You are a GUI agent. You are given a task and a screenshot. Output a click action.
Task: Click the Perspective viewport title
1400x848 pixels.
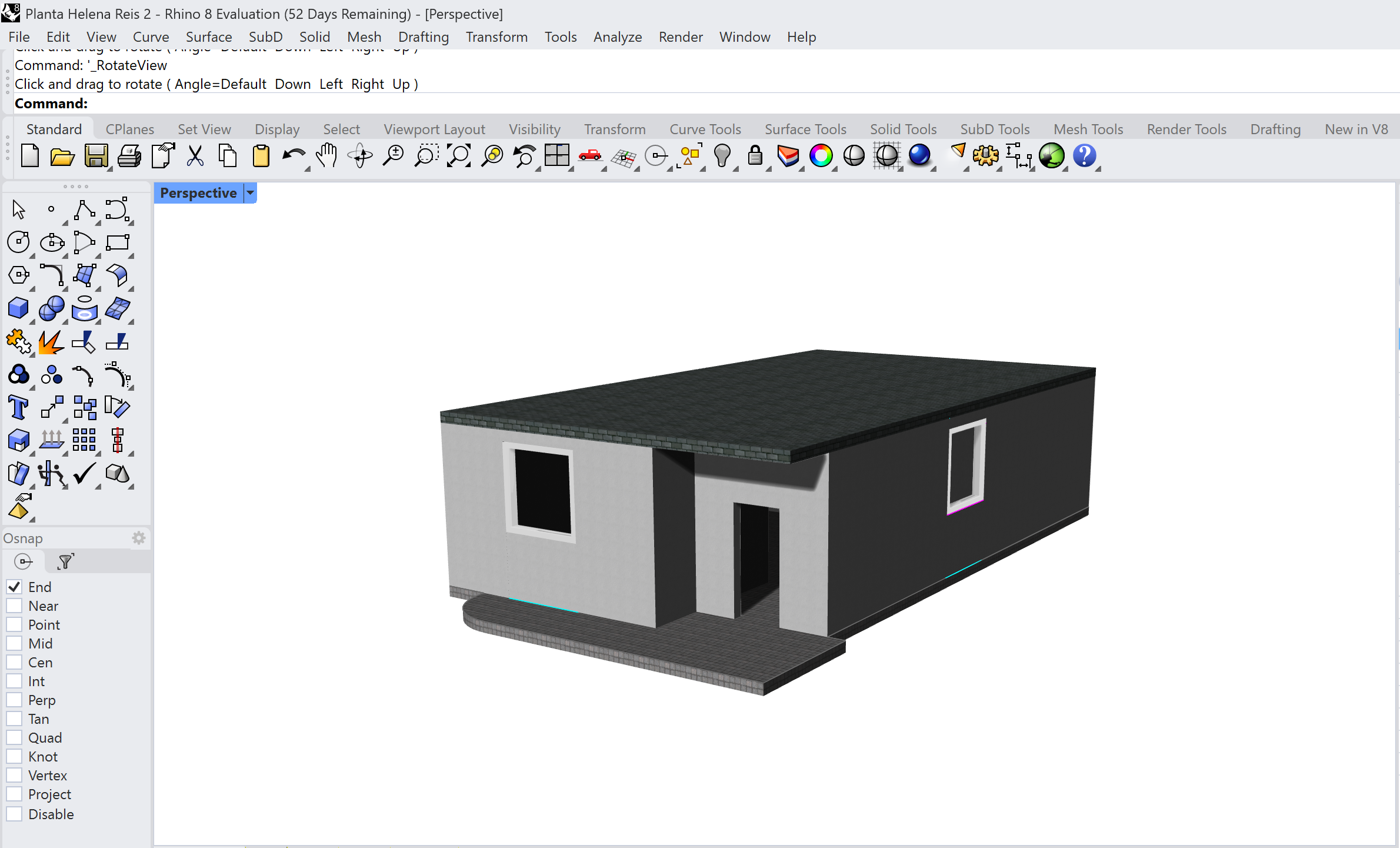tap(199, 193)
